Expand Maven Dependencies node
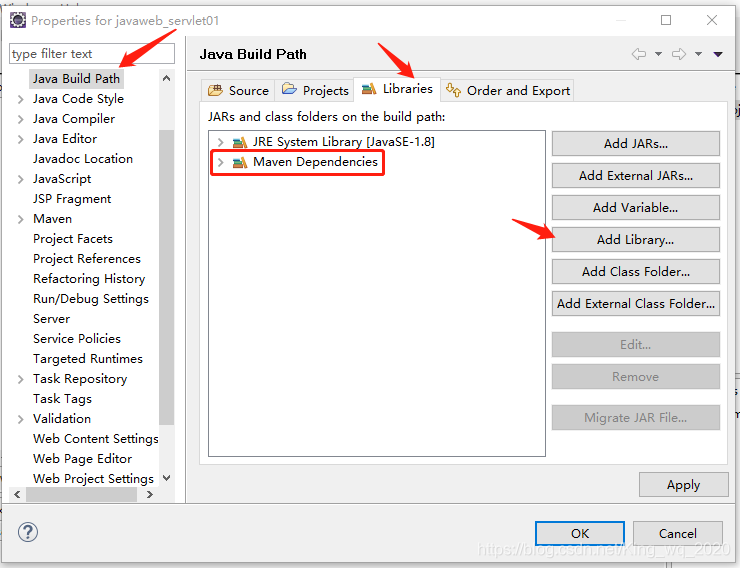 tap(220, 162)
